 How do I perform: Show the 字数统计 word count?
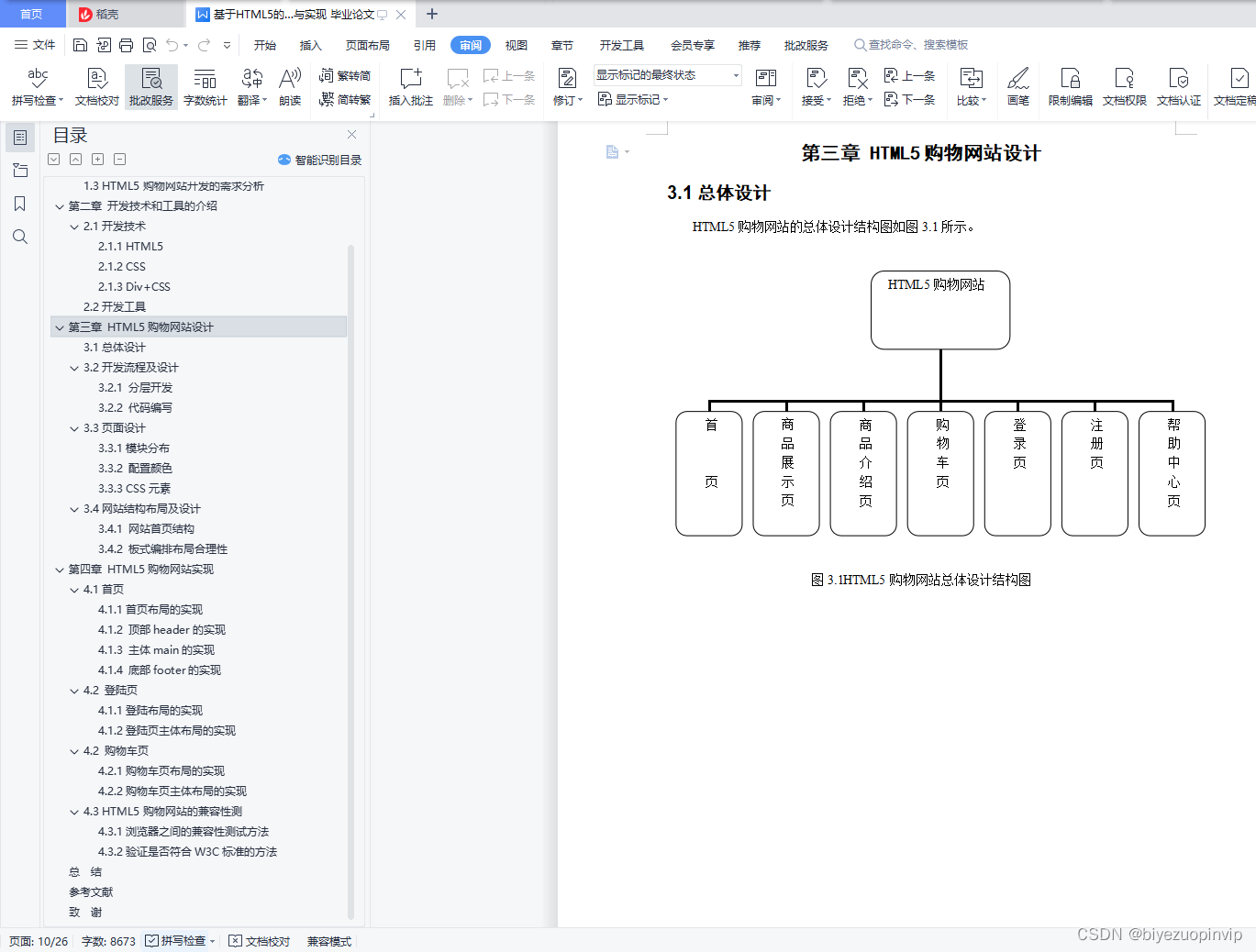(x=206, y=87)
